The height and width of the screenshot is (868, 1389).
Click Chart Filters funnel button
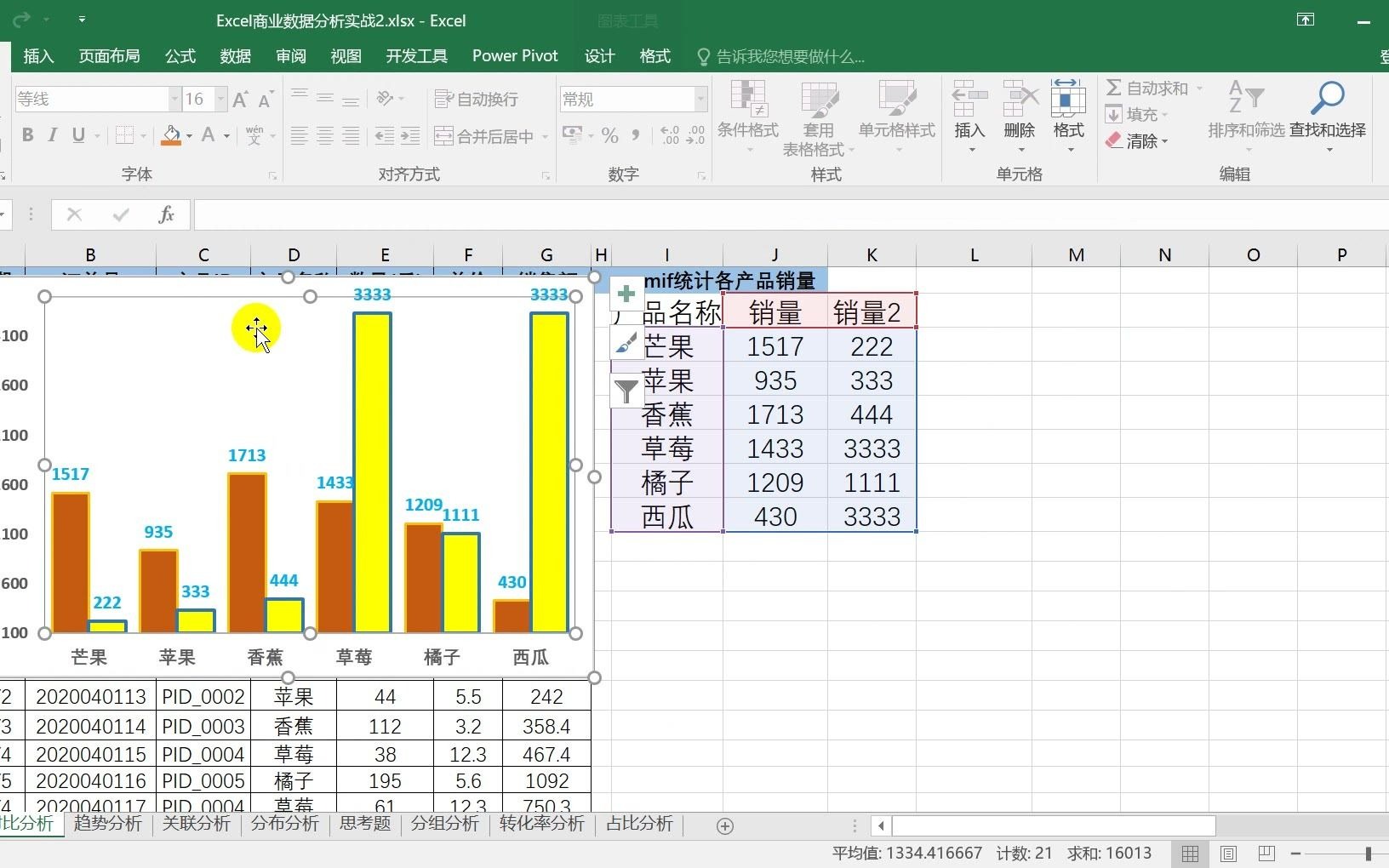tap(626, 391)
